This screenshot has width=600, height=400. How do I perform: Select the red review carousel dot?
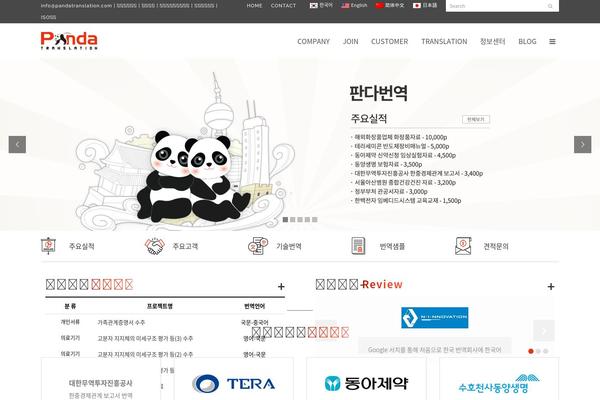tap(531, 351)
